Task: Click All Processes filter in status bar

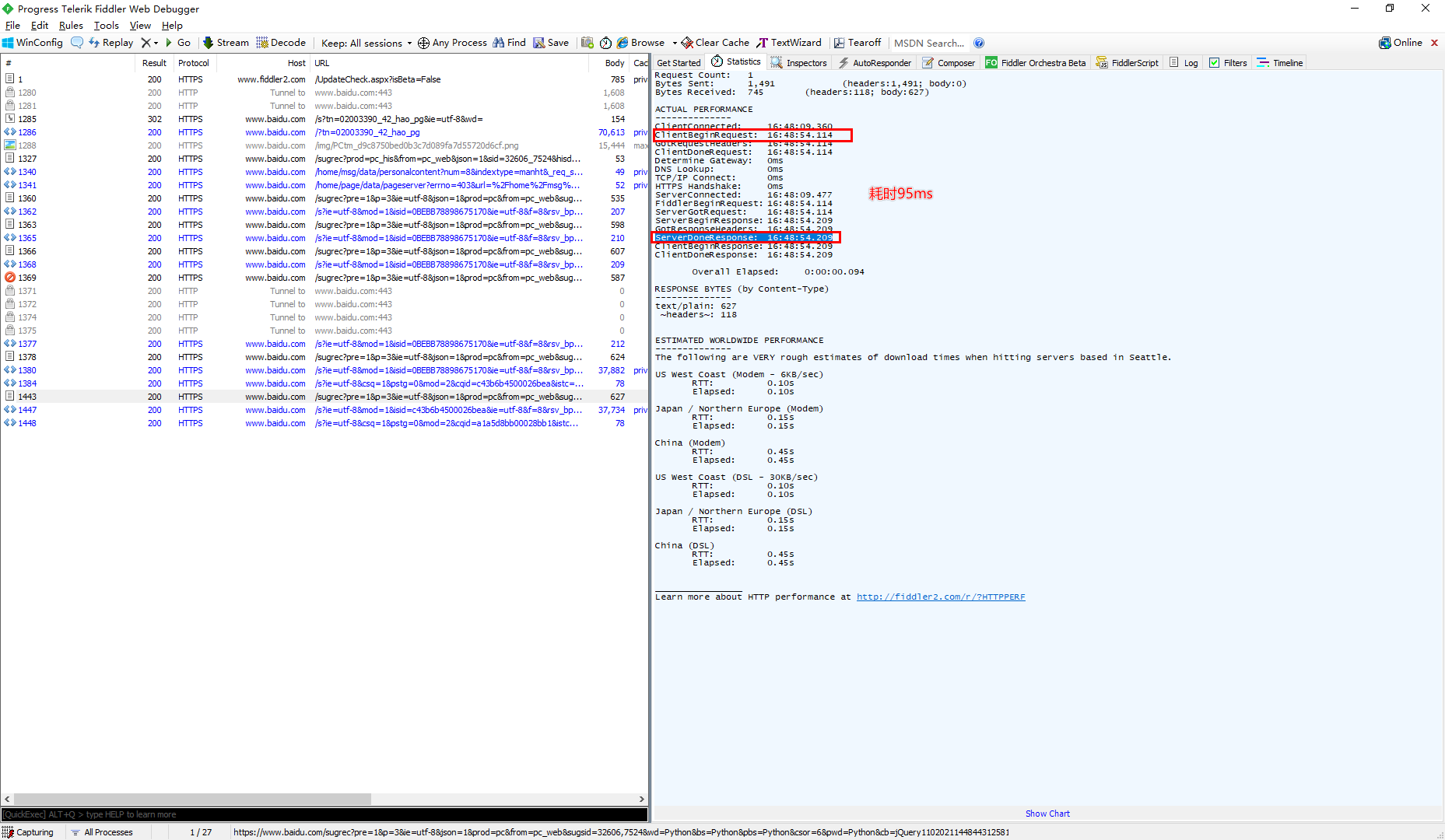Action: coord(102,832)
